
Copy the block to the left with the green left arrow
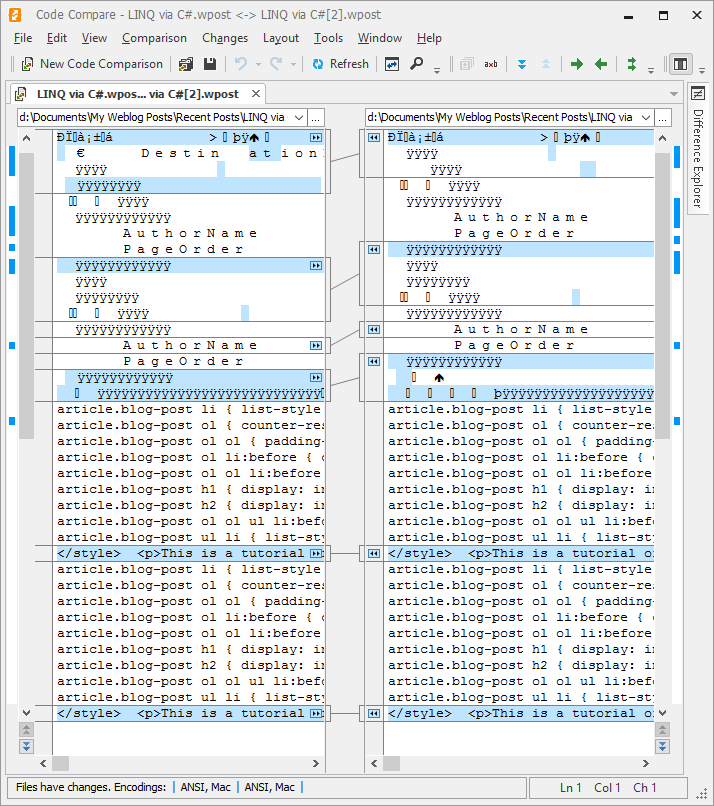[601, 64]
